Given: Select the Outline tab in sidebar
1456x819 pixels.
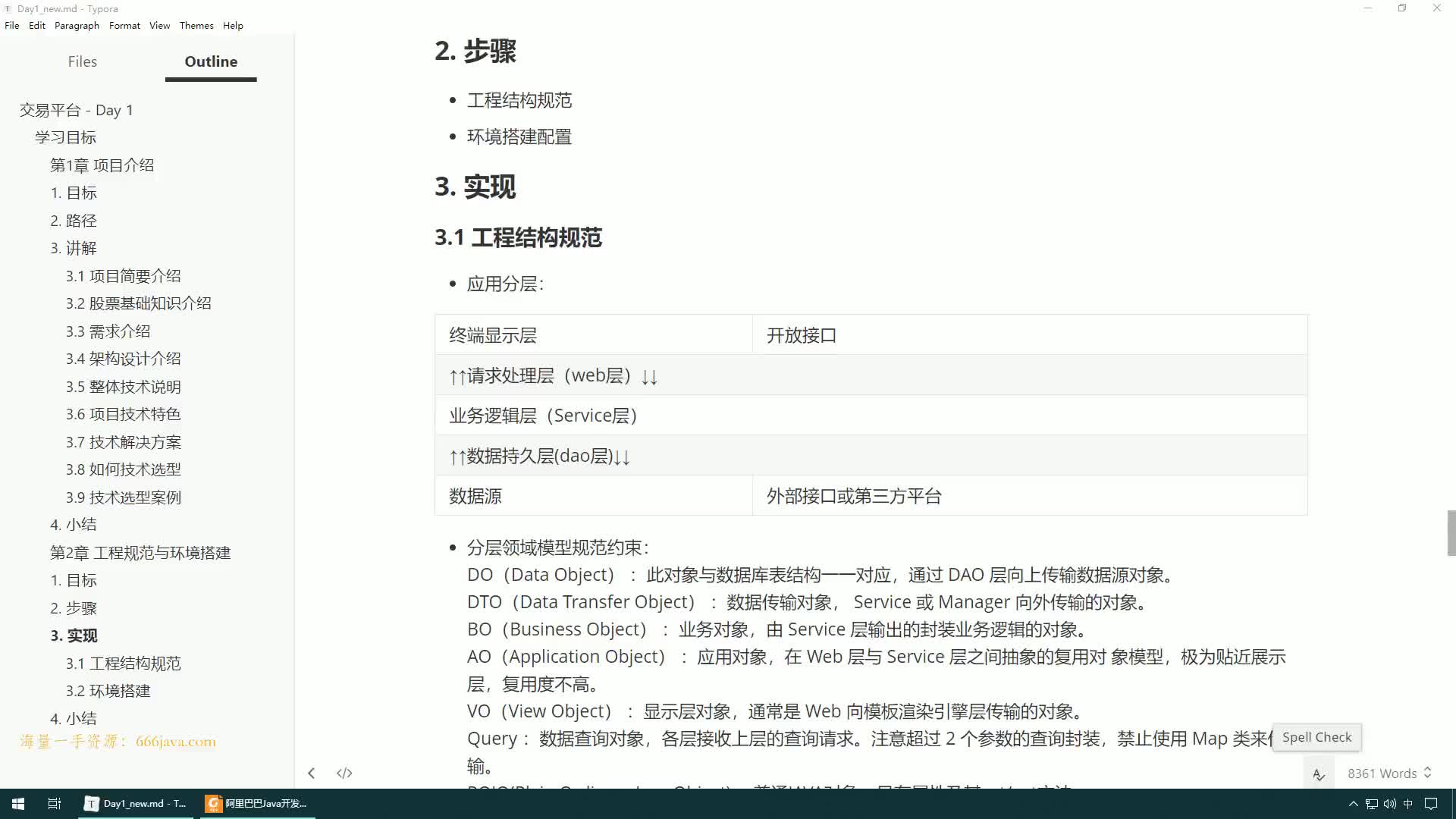Looking at the screenshot, I should coord(211,61).
